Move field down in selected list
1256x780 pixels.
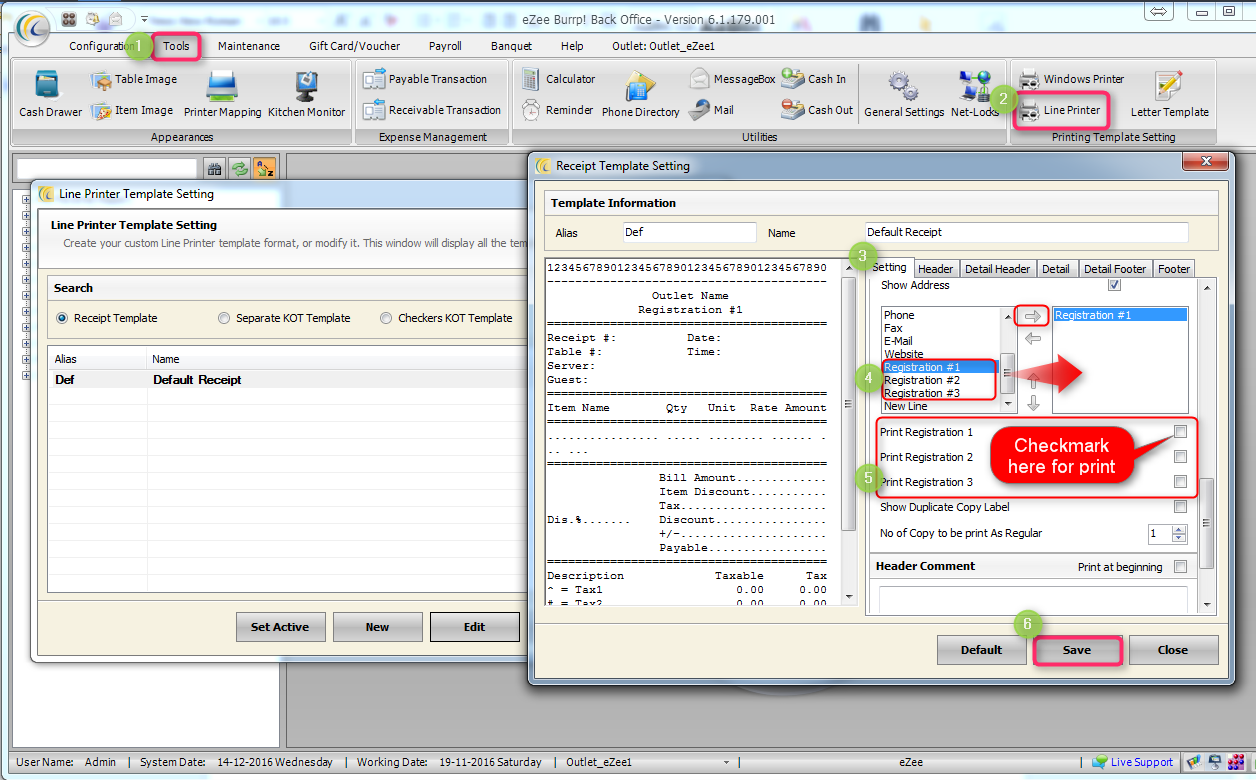click(x=1033, y=403)
